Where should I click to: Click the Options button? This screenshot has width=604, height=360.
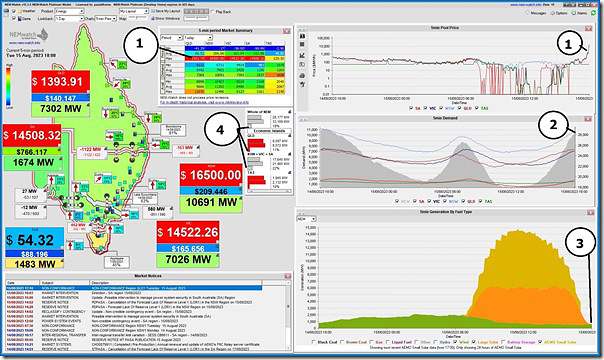[x=559, y=13]
